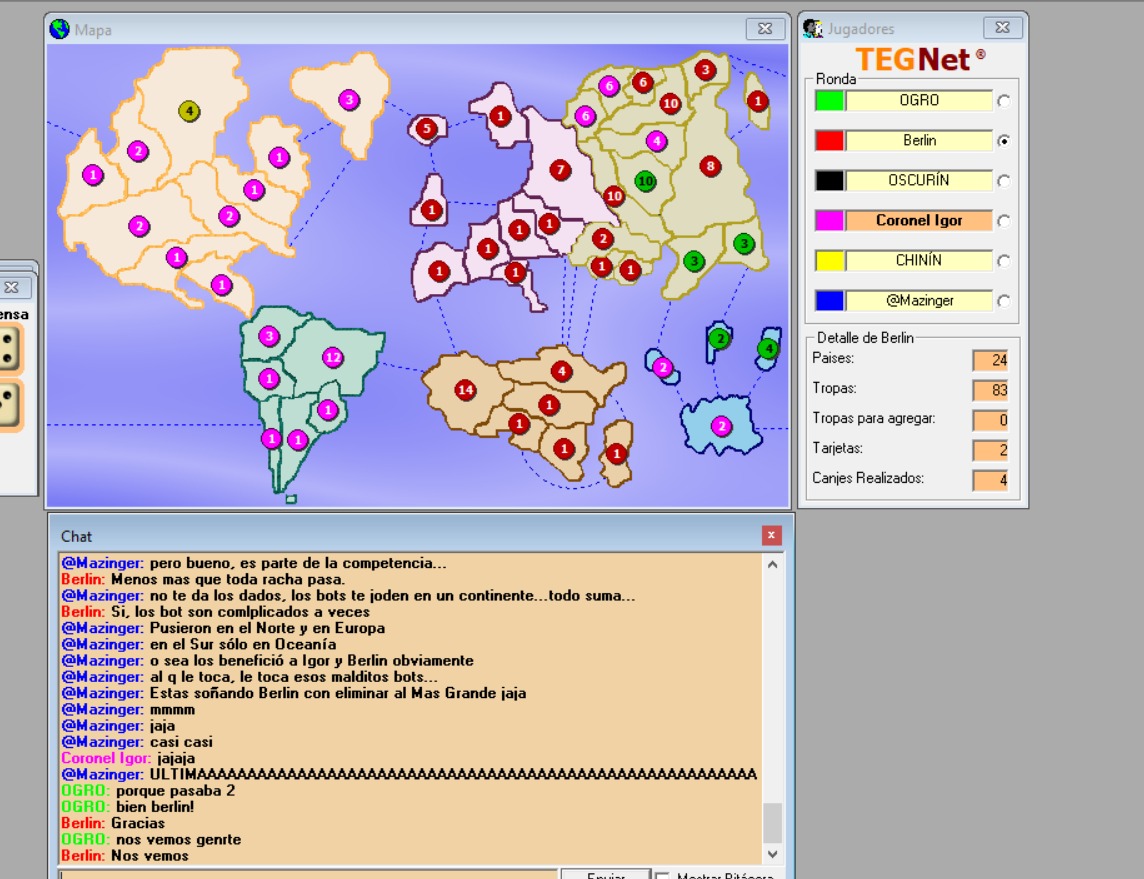
Task: Select the @Mazinger radio button
Action: [1003, 301]
